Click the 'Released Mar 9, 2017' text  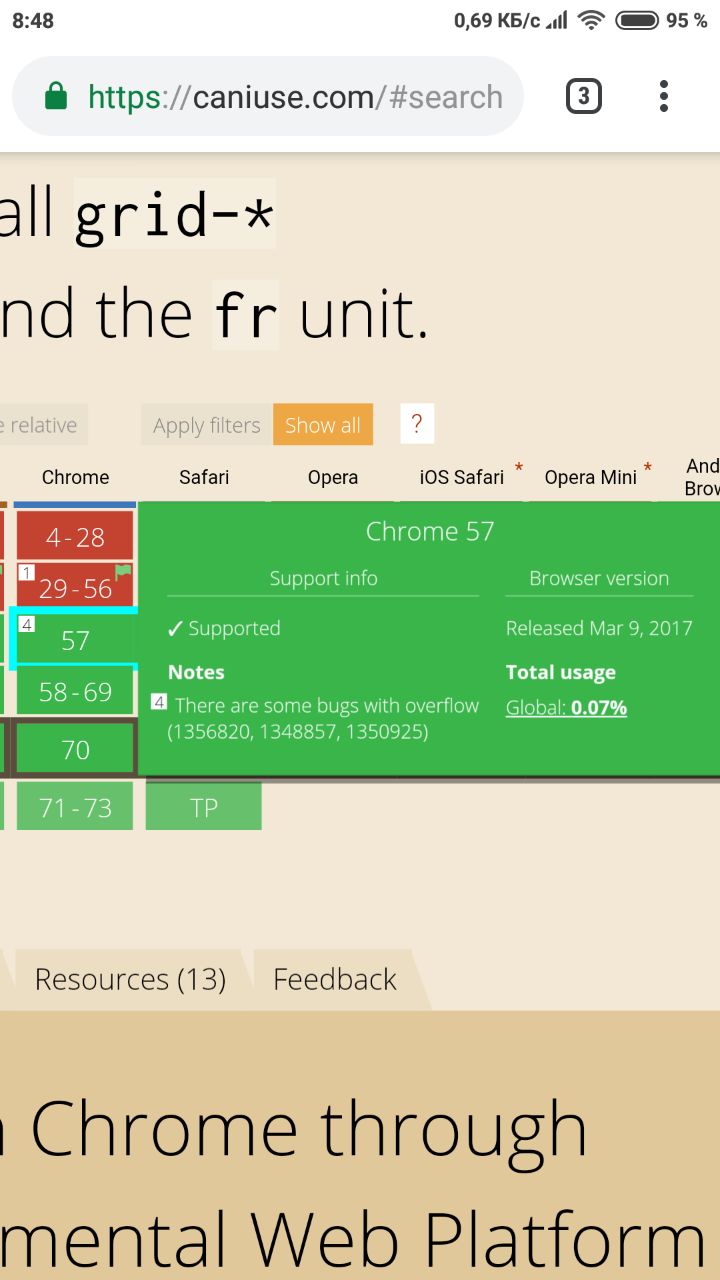[x=599, y=628]
